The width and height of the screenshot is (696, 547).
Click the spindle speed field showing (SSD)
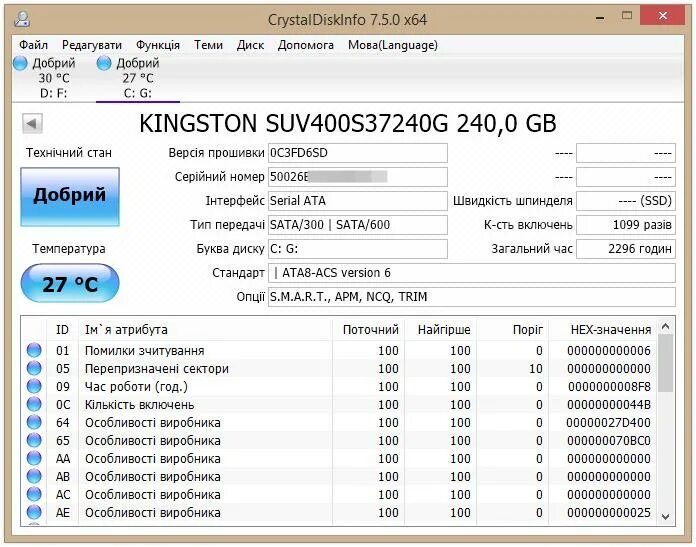(x=626, y=201)
